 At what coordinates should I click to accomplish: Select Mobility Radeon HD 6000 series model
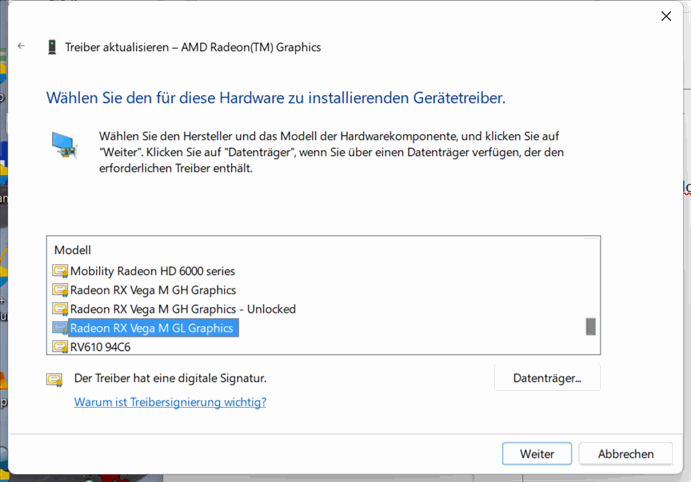click(x=152, y=271)
